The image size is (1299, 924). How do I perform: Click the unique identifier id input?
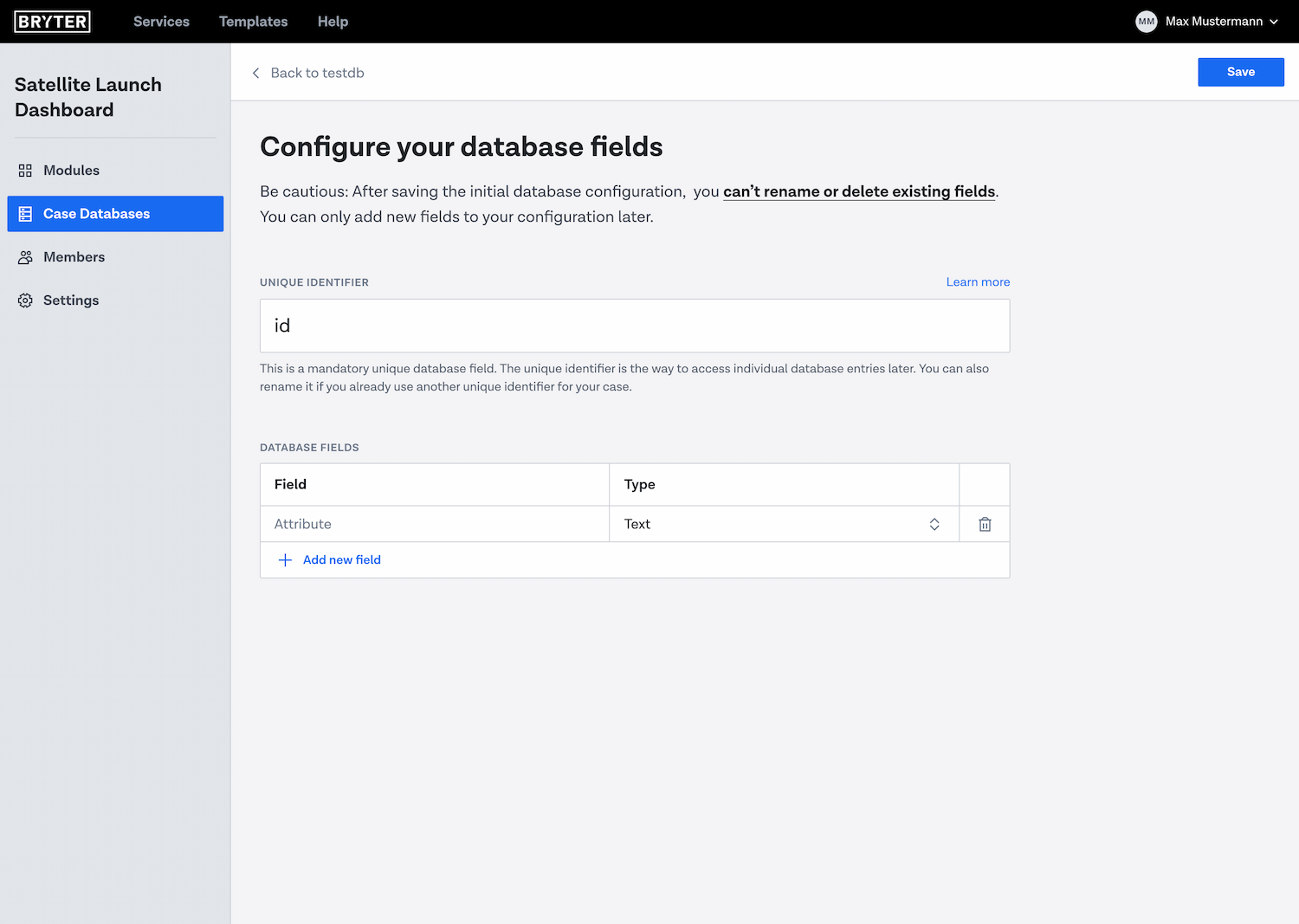(634, 326)
